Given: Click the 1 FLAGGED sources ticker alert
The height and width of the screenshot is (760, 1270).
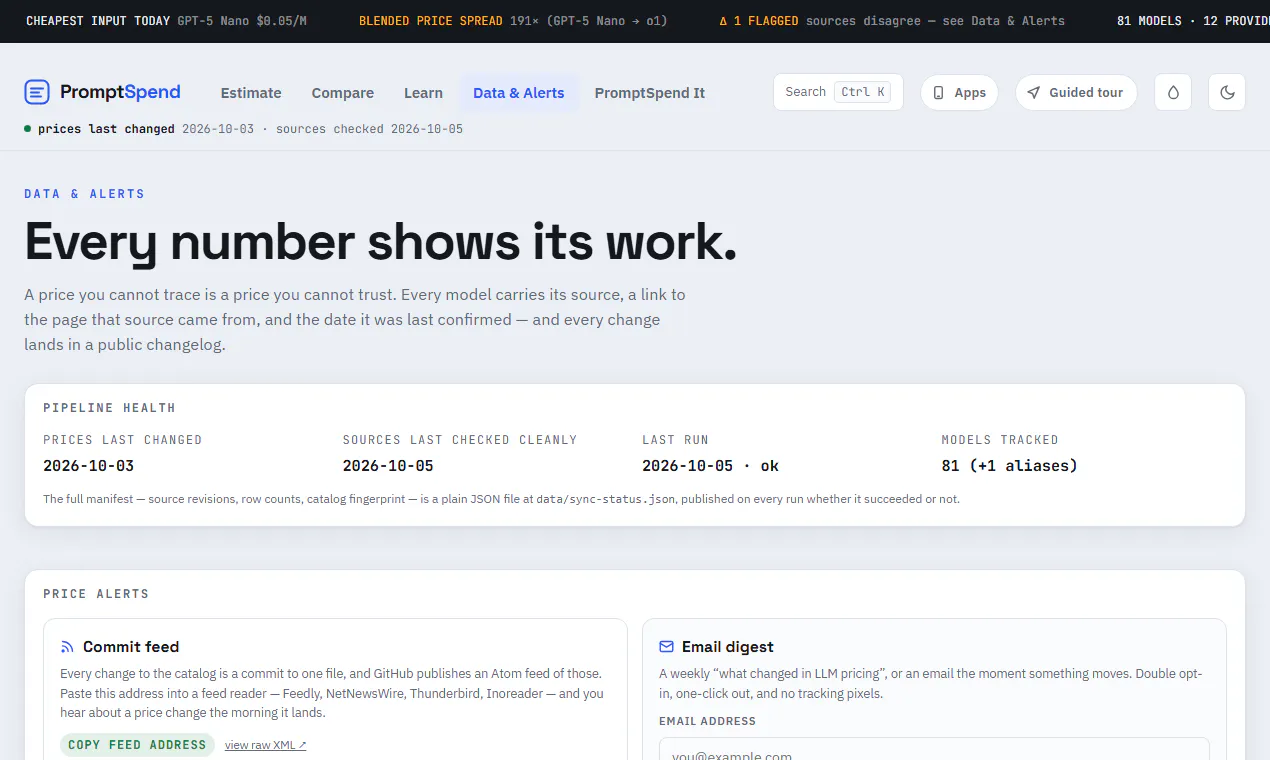Looking at the screenshot, I should click(x=892, y=21).
